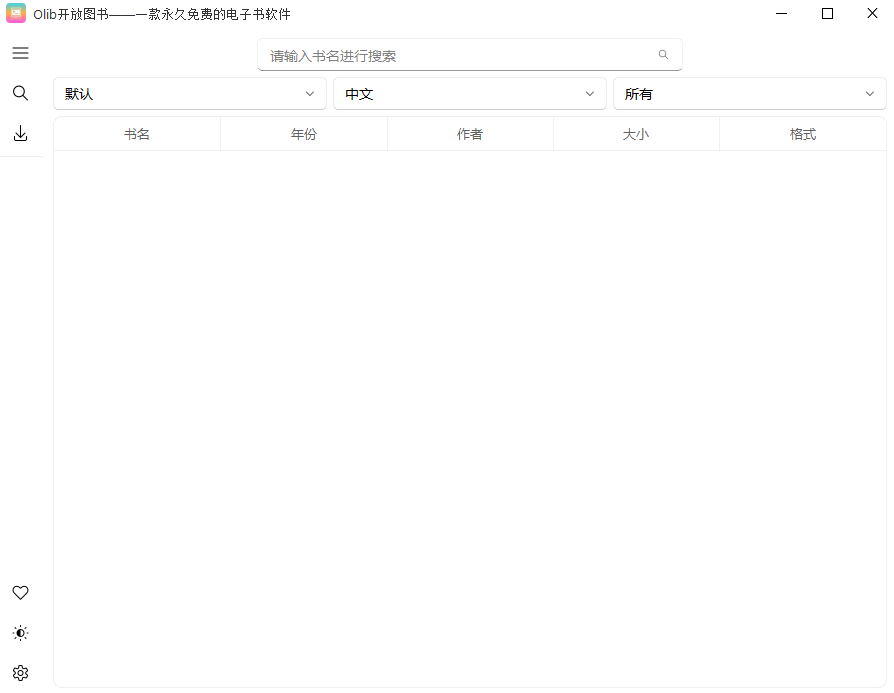This screenshot has width=894, height=693.
Task: Click the magnifier icon inside the search box
Action: [x=663, y=54]
